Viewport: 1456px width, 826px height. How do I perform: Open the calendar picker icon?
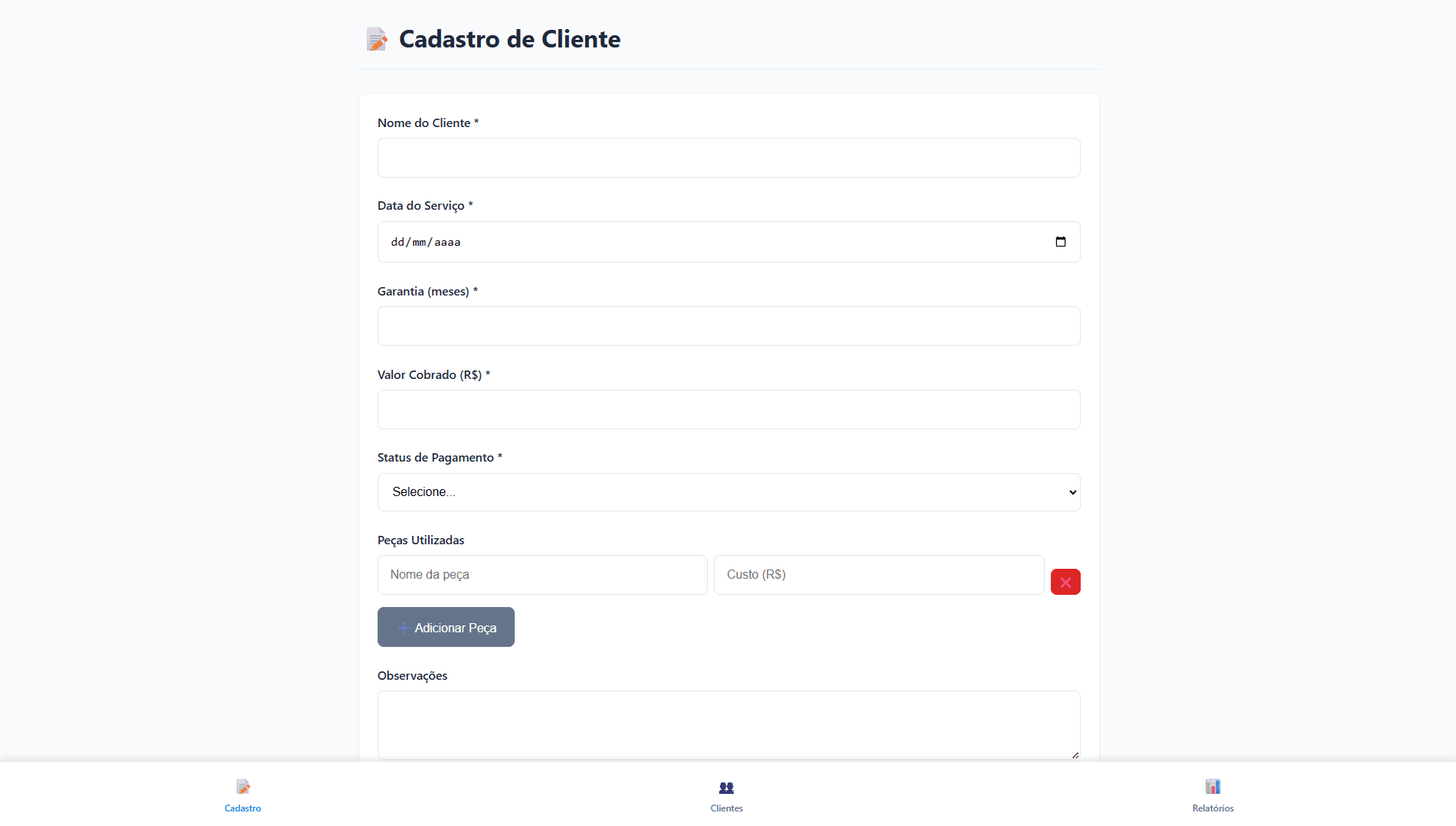(x=1061, y=242)
